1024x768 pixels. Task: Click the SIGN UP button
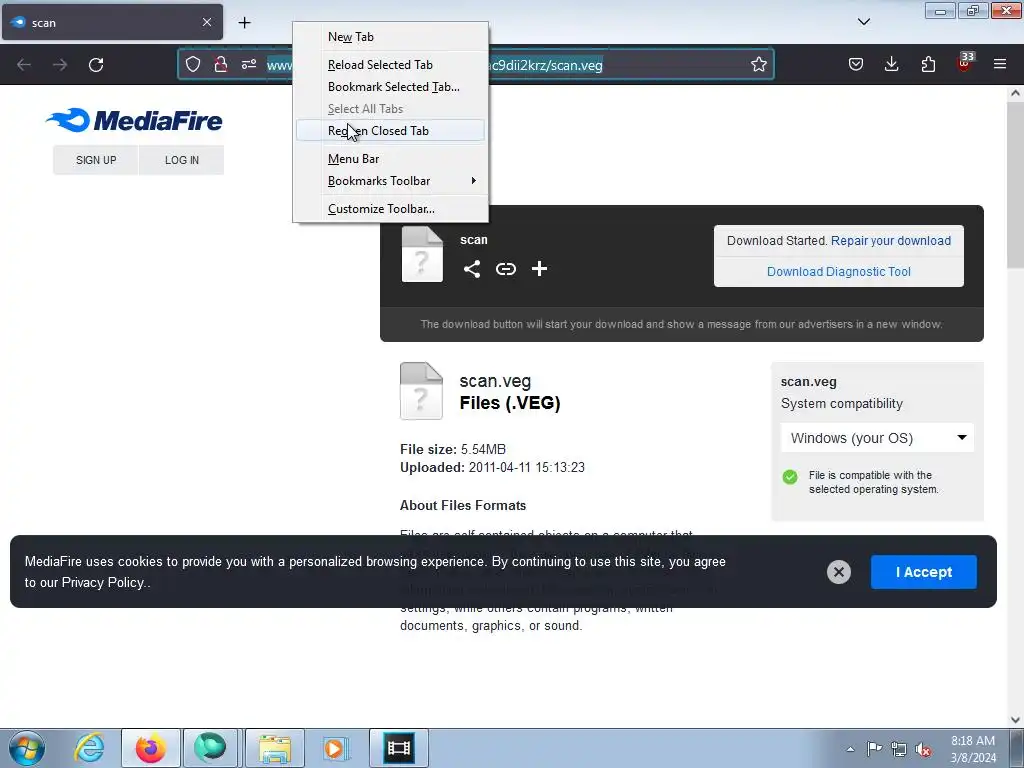(96, 160)
